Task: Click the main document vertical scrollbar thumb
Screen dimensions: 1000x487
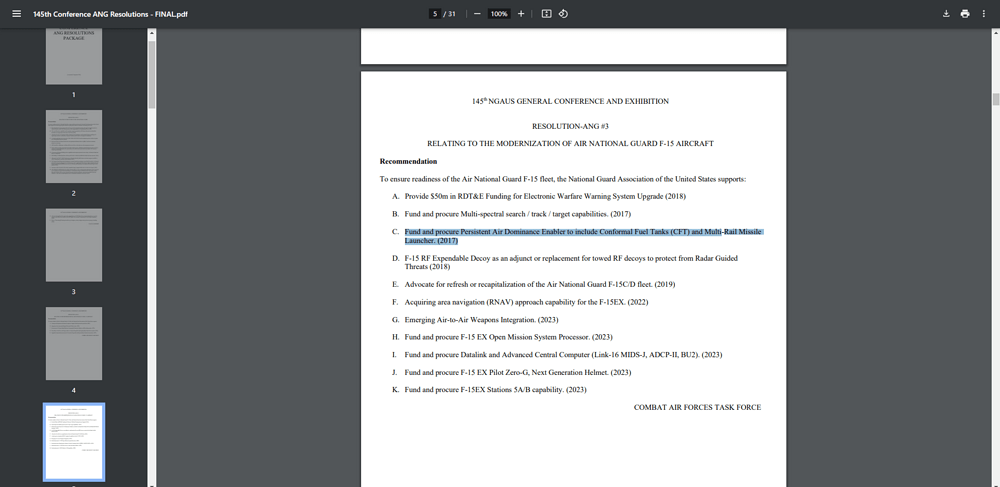Action: click(996, 99)
